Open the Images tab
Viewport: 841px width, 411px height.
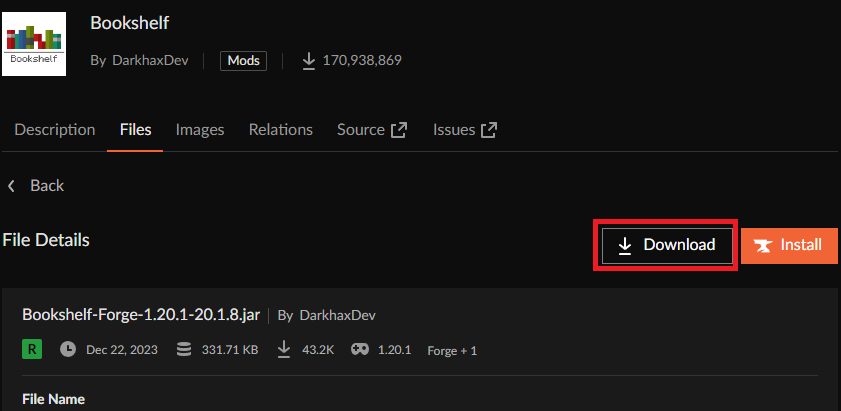pos(200,130)
